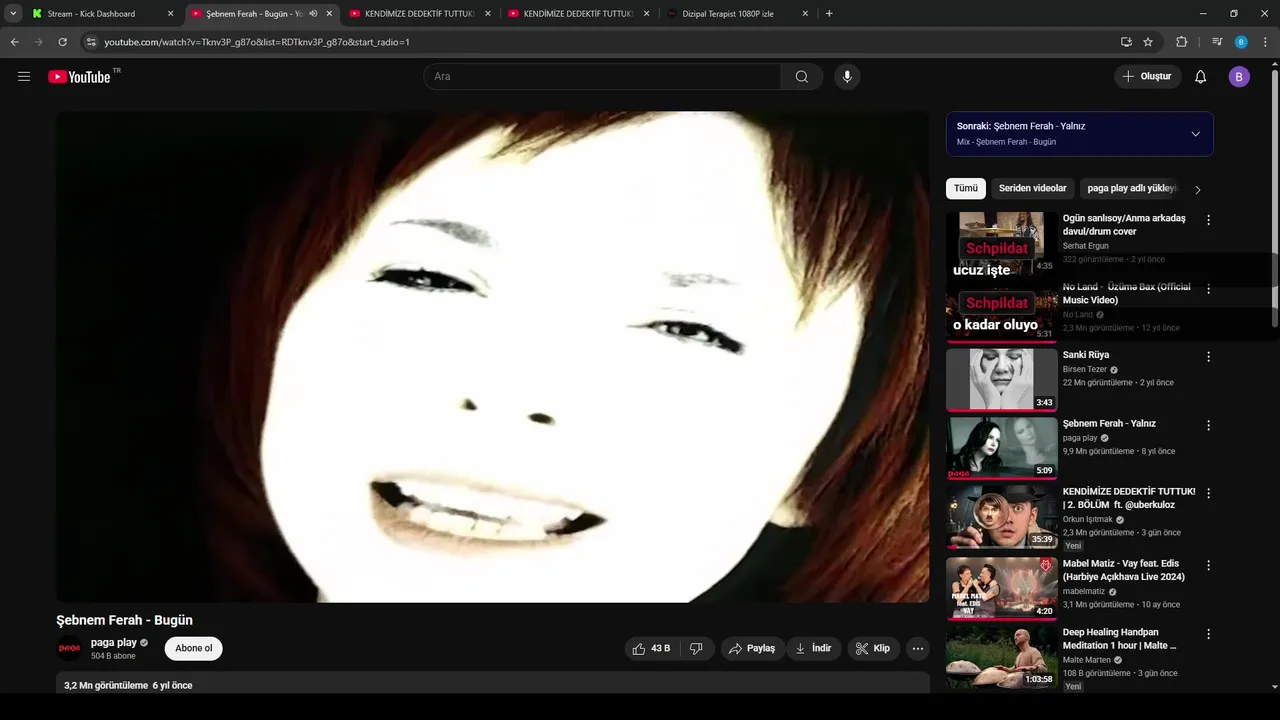Open options menu for Sanki Rüya
Screen dimensions: 1280x720
1208,357
